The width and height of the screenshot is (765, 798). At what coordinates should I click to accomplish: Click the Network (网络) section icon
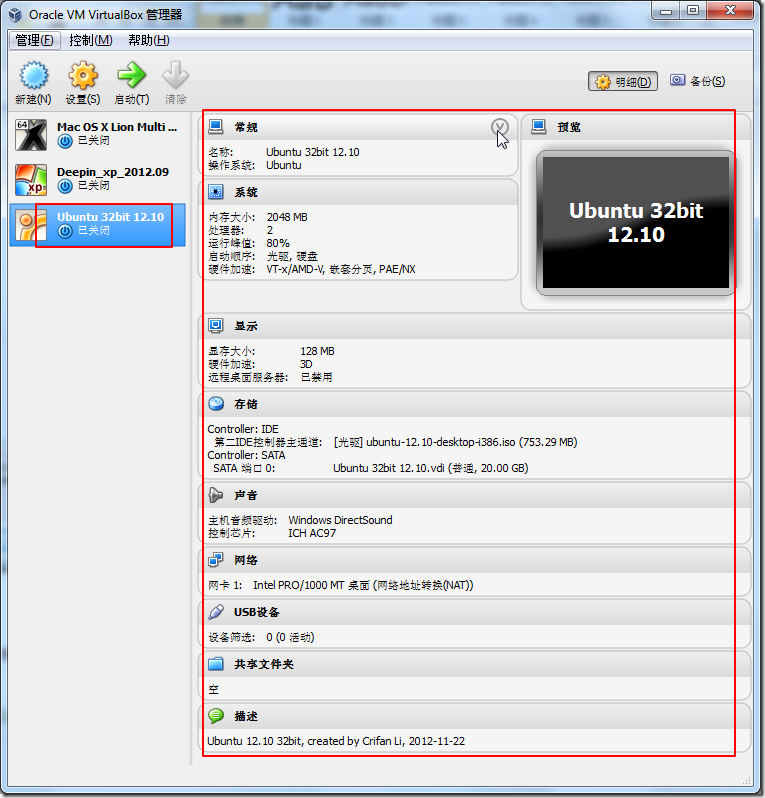pyautogui.click(x=216, y=560)
